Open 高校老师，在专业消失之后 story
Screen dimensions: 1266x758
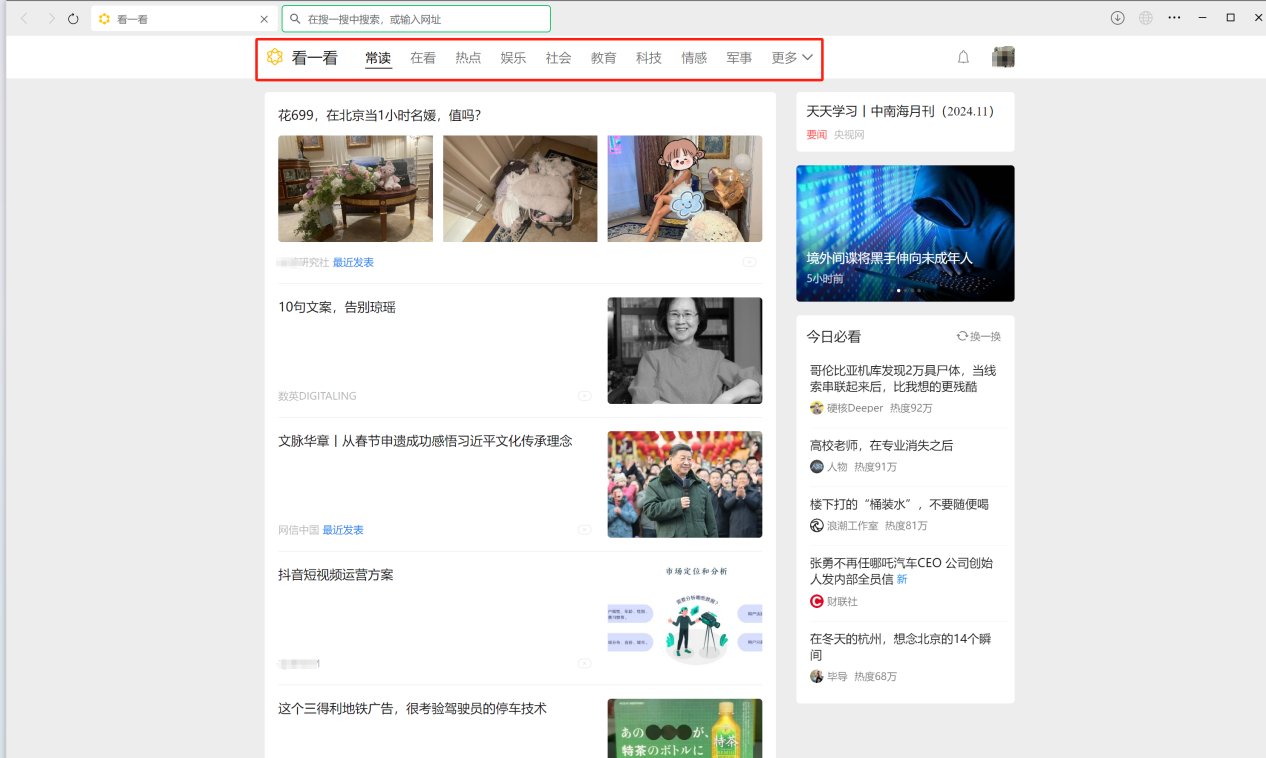click(882, 445)
